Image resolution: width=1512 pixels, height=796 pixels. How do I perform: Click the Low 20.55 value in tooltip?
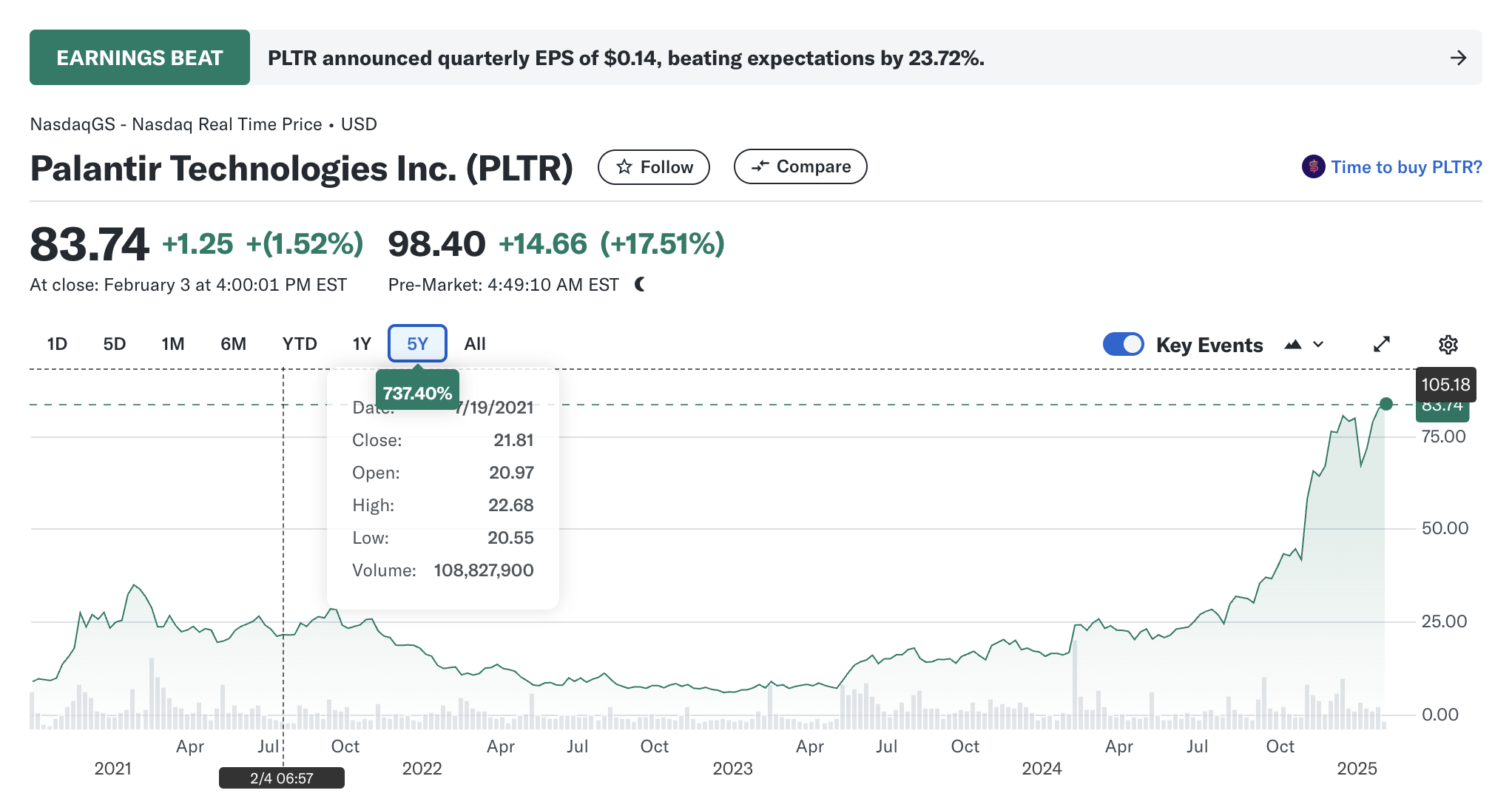coord(510,538)
